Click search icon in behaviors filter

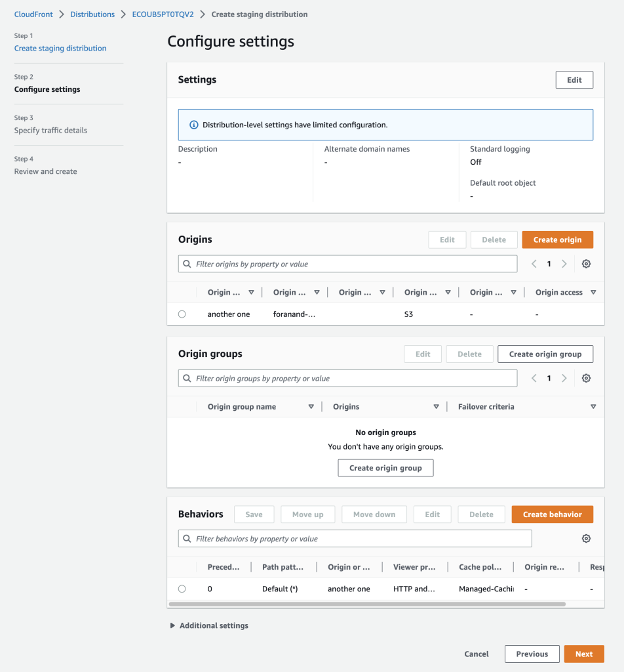point(187,538)
